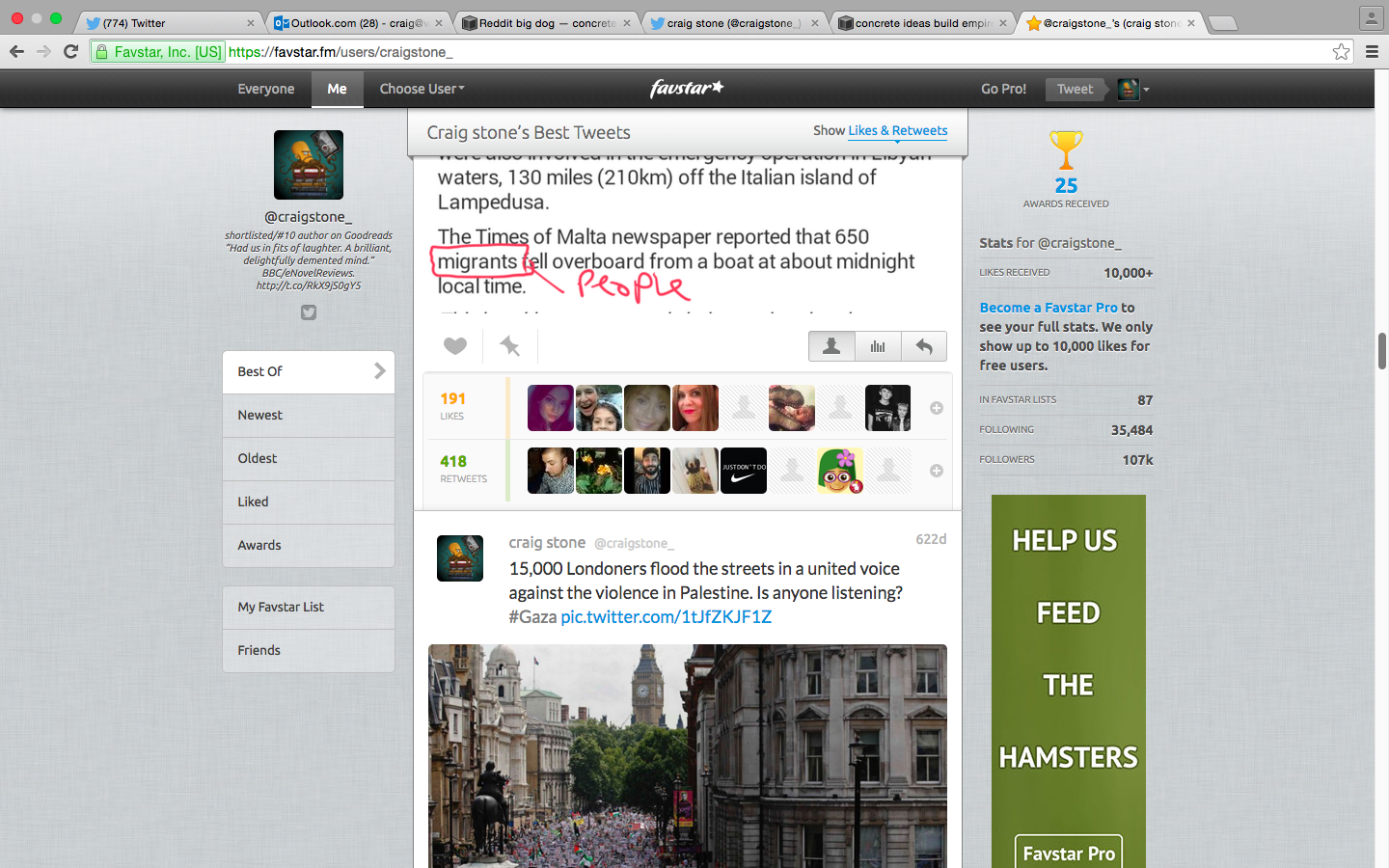Like the tweet with the heart icon
This screenshot has width=1389, height=868.
(455, 345)
